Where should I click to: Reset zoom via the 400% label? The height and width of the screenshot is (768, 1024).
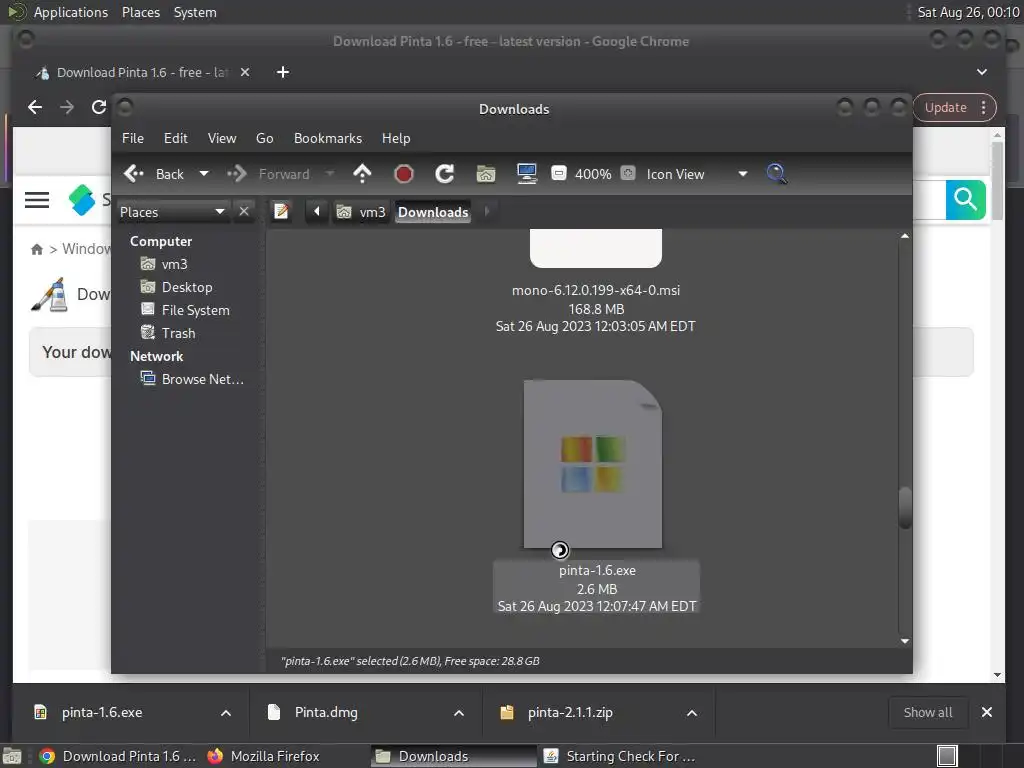tap(593, 174)
